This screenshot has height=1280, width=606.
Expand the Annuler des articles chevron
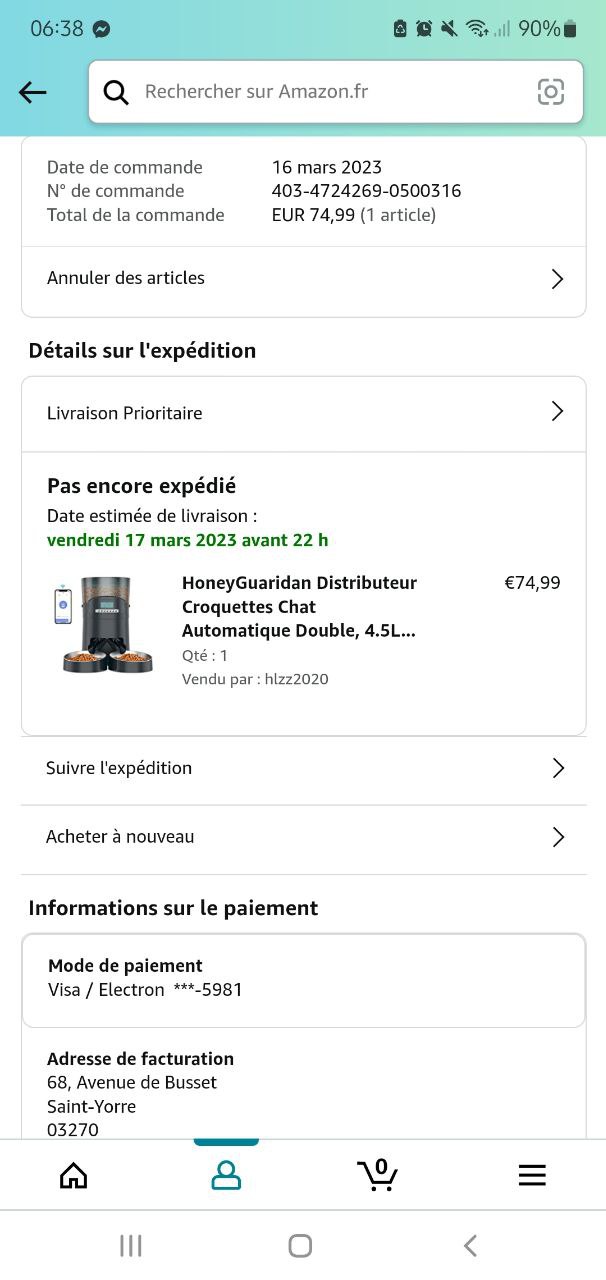coord(558,279)
